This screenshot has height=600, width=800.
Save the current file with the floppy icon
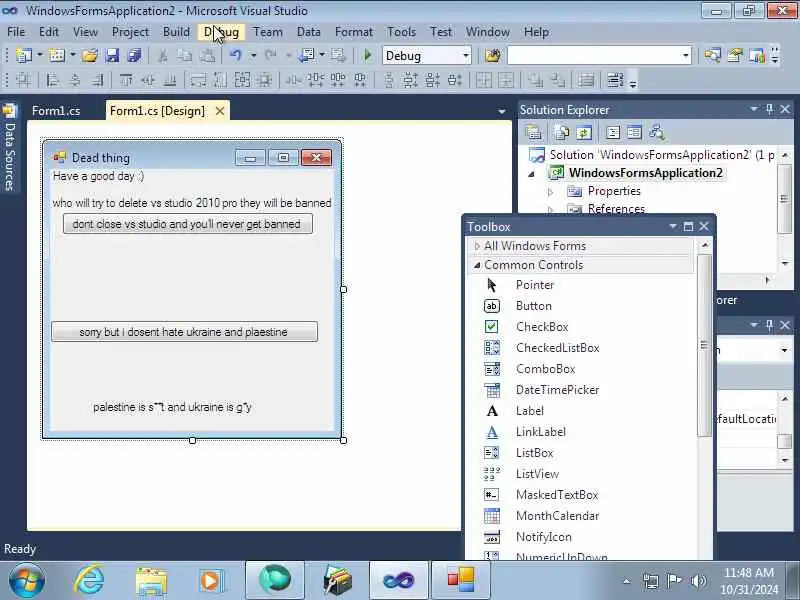point(112,55)
